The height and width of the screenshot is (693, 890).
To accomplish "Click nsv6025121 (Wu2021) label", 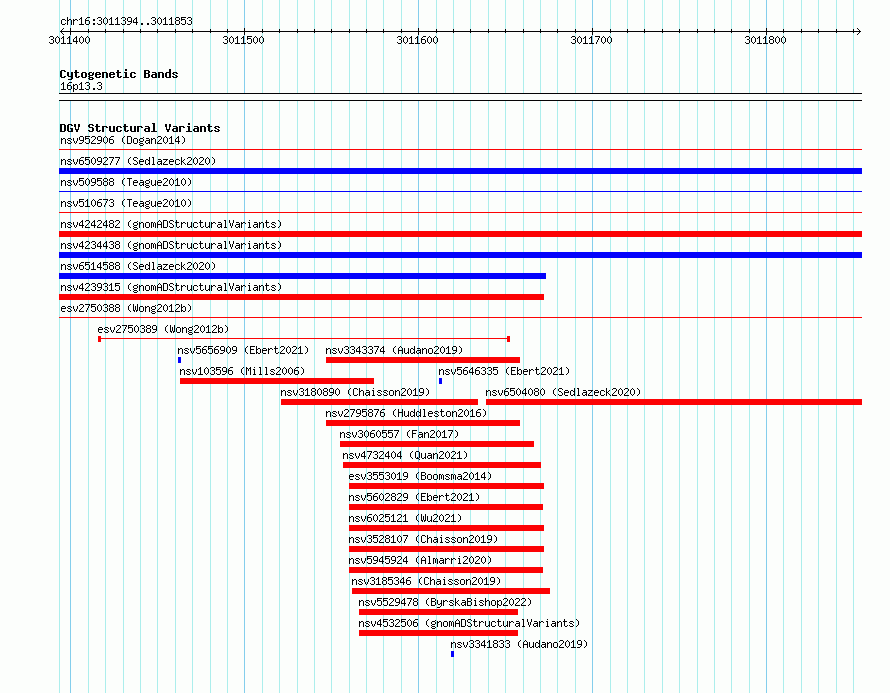I will pos(405,518).
